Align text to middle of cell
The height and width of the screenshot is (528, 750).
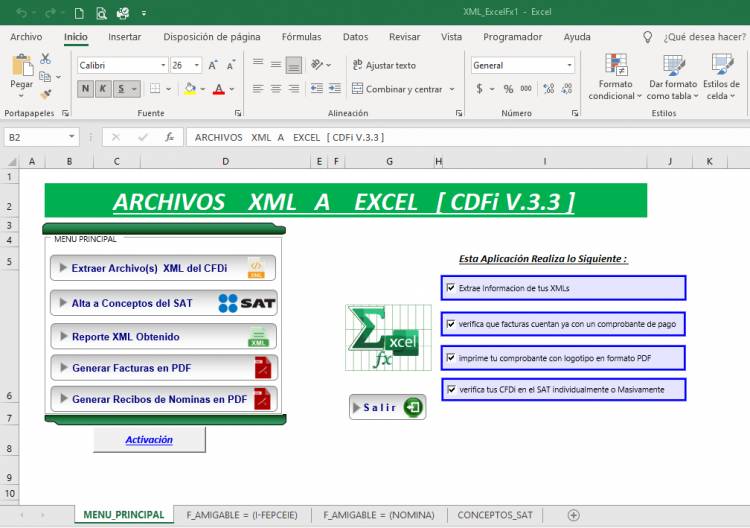(x=276, y=64)
